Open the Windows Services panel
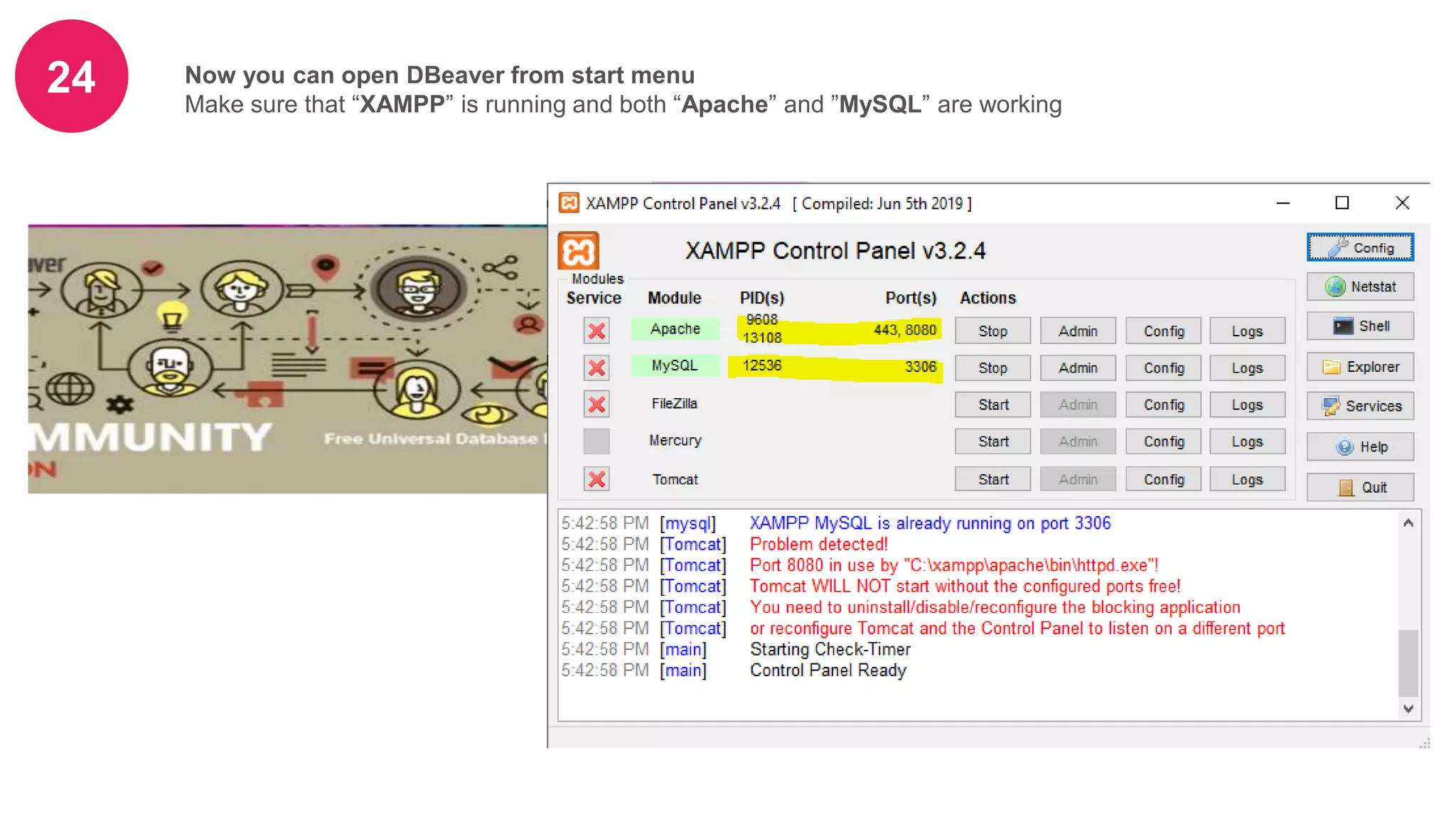The image size is (1456, 819). tap(1359, 406)
